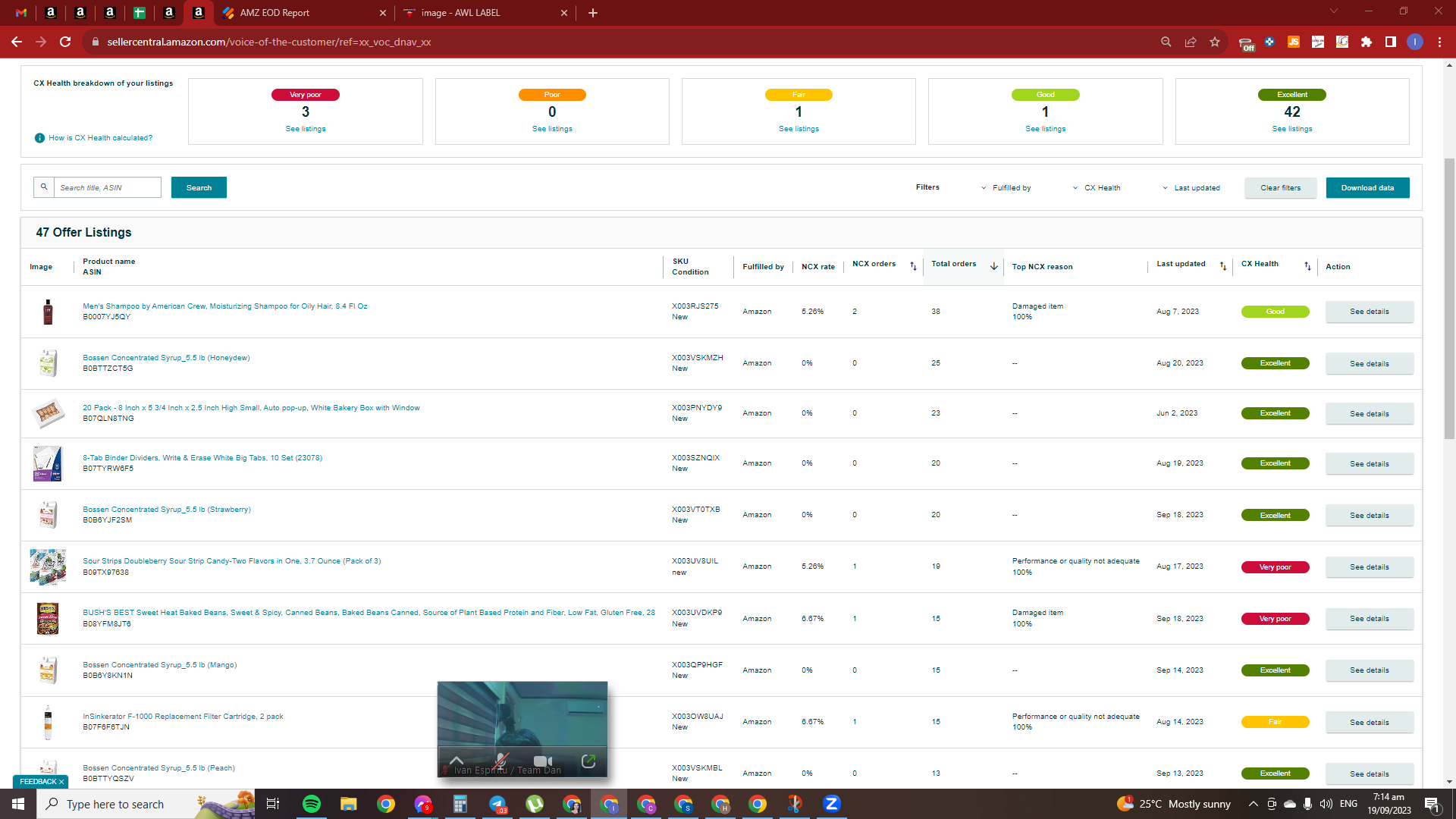See listings under Poor
The height and width of the screenshot is (819, 1456).
[552, 129]
